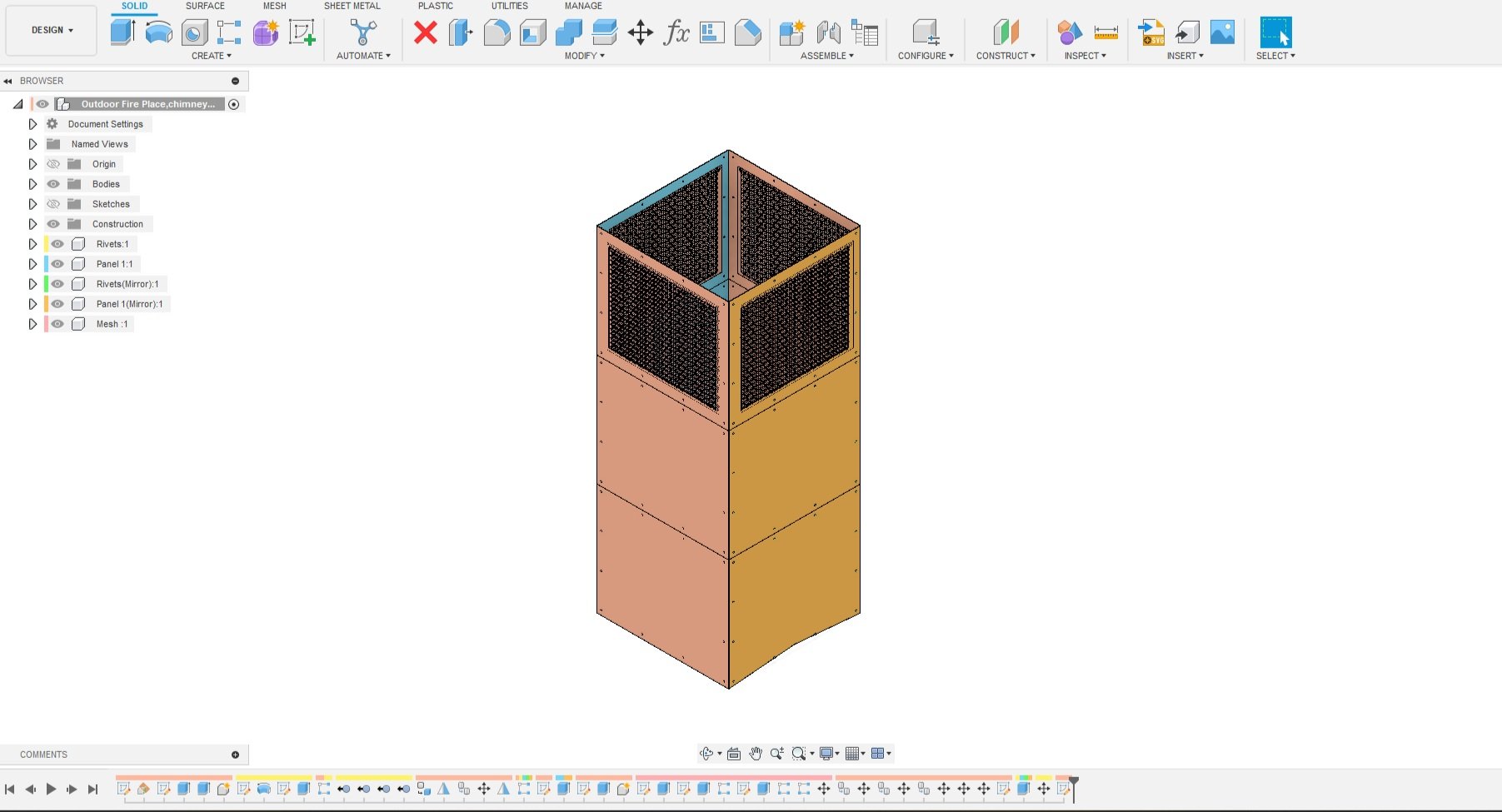
Task: Select the Shell tool
Action: tap(533, 32)
